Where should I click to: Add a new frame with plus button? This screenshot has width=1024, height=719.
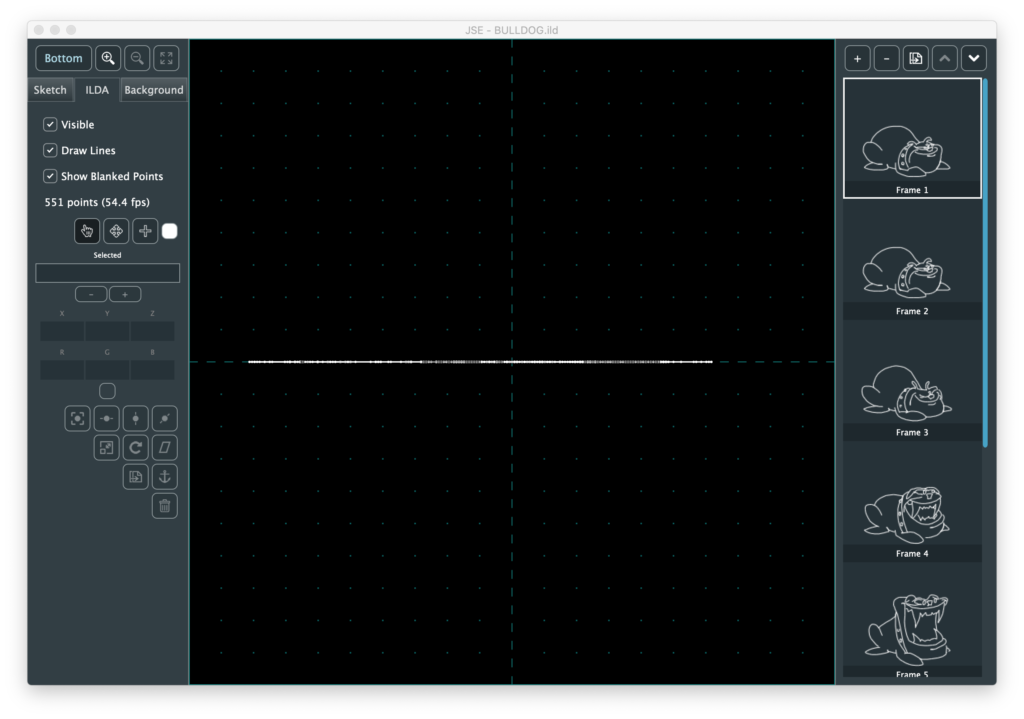click(x=857, y=58)
